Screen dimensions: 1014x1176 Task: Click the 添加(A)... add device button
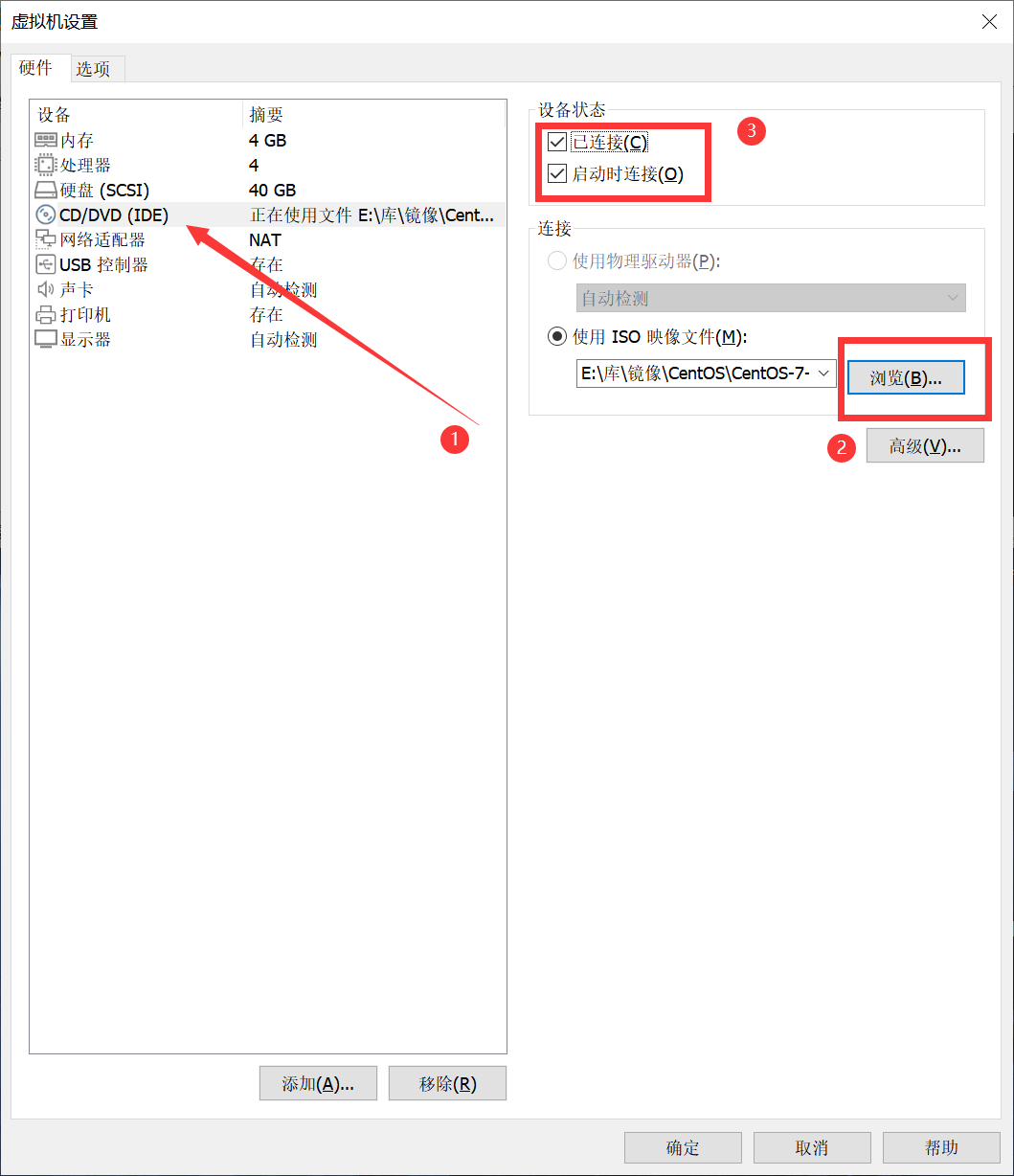click(318, 1083)
